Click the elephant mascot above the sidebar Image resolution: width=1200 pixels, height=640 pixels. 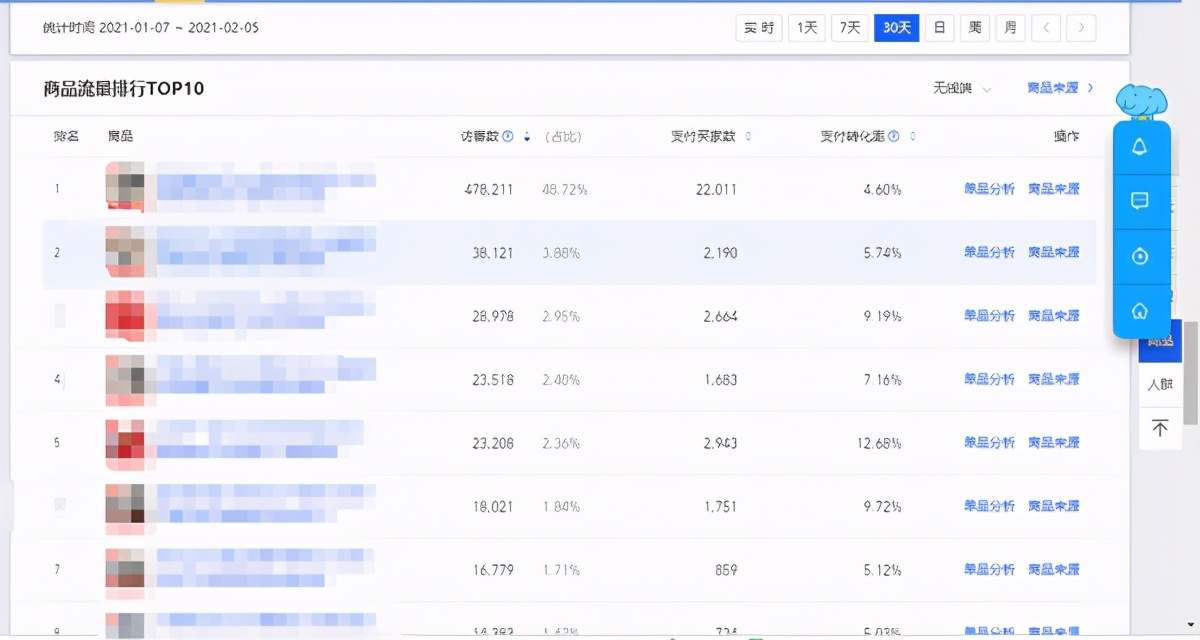(x=1143, y=100)
